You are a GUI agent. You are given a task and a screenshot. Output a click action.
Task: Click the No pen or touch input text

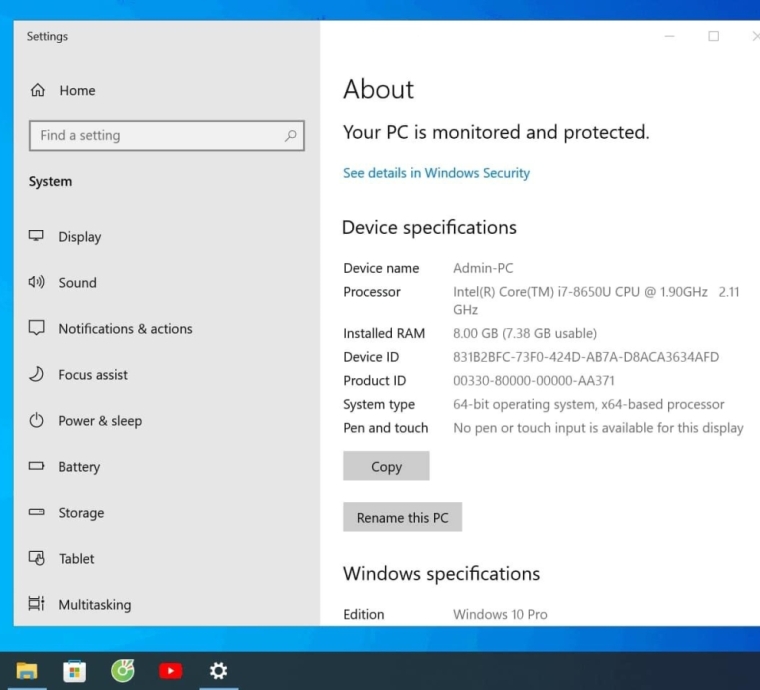[598, 428]
